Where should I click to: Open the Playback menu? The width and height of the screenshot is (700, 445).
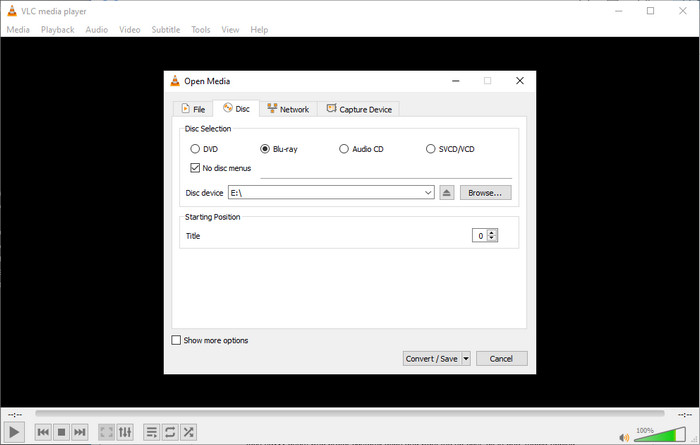(x=58, y=29)
